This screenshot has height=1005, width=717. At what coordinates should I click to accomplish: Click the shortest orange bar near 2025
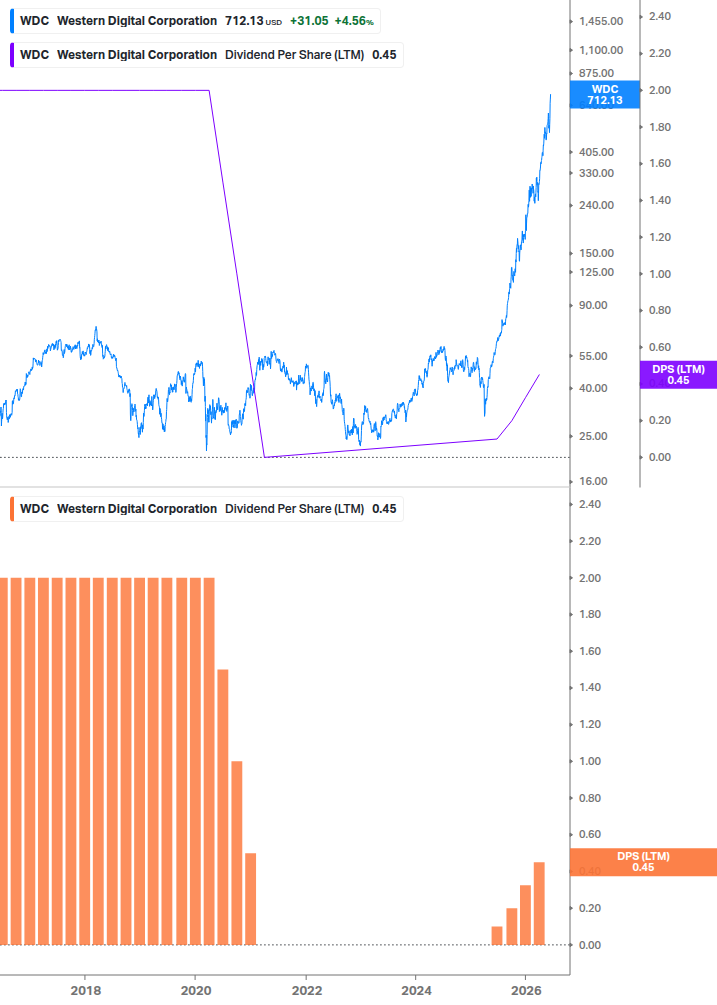click(x=497, y=936)
